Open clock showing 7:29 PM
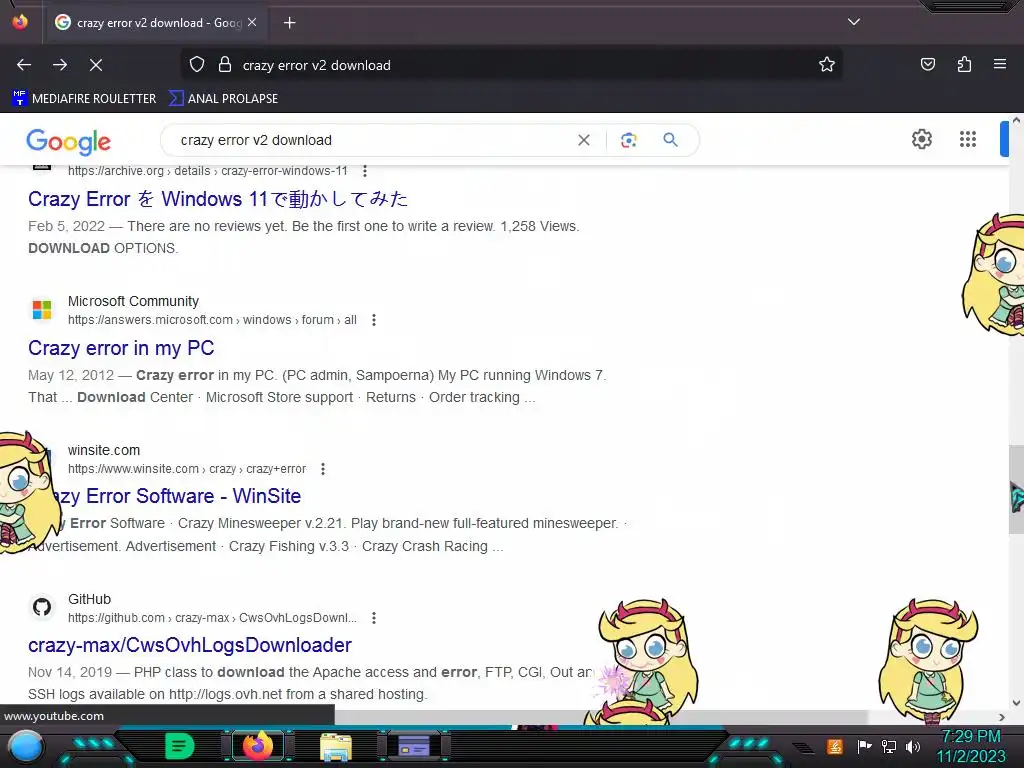The height and width of the screenshot is (768, 1024). pyautogui.click(x=972, y=746)
